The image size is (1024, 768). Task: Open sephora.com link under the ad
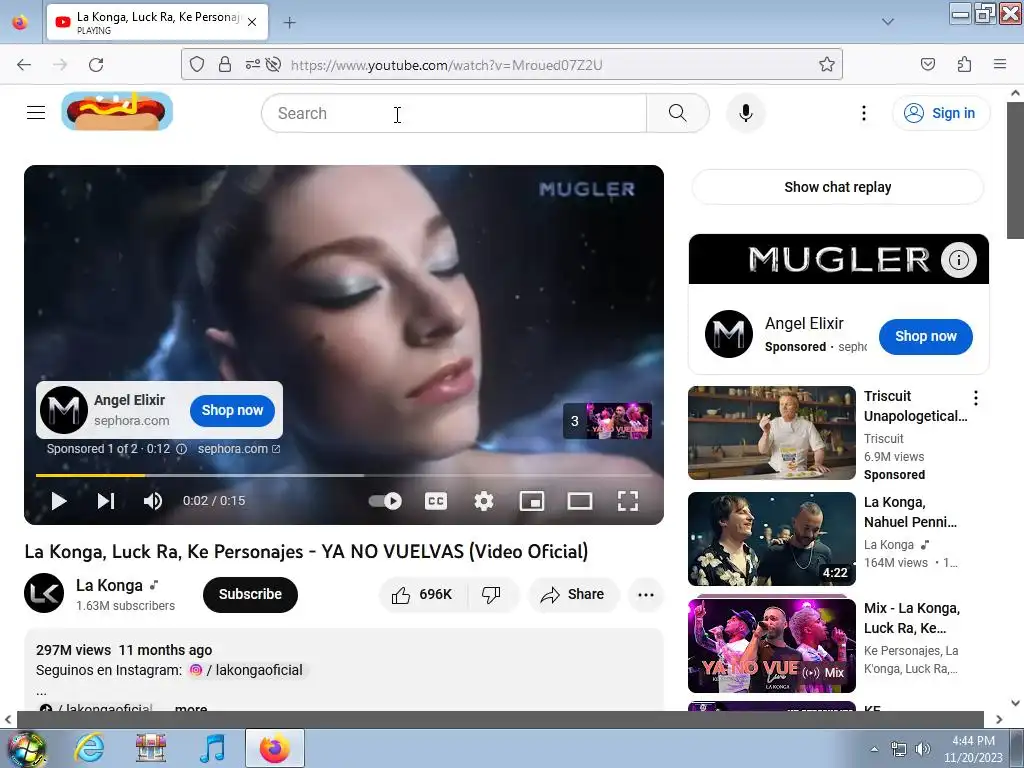tap(239, 449)
